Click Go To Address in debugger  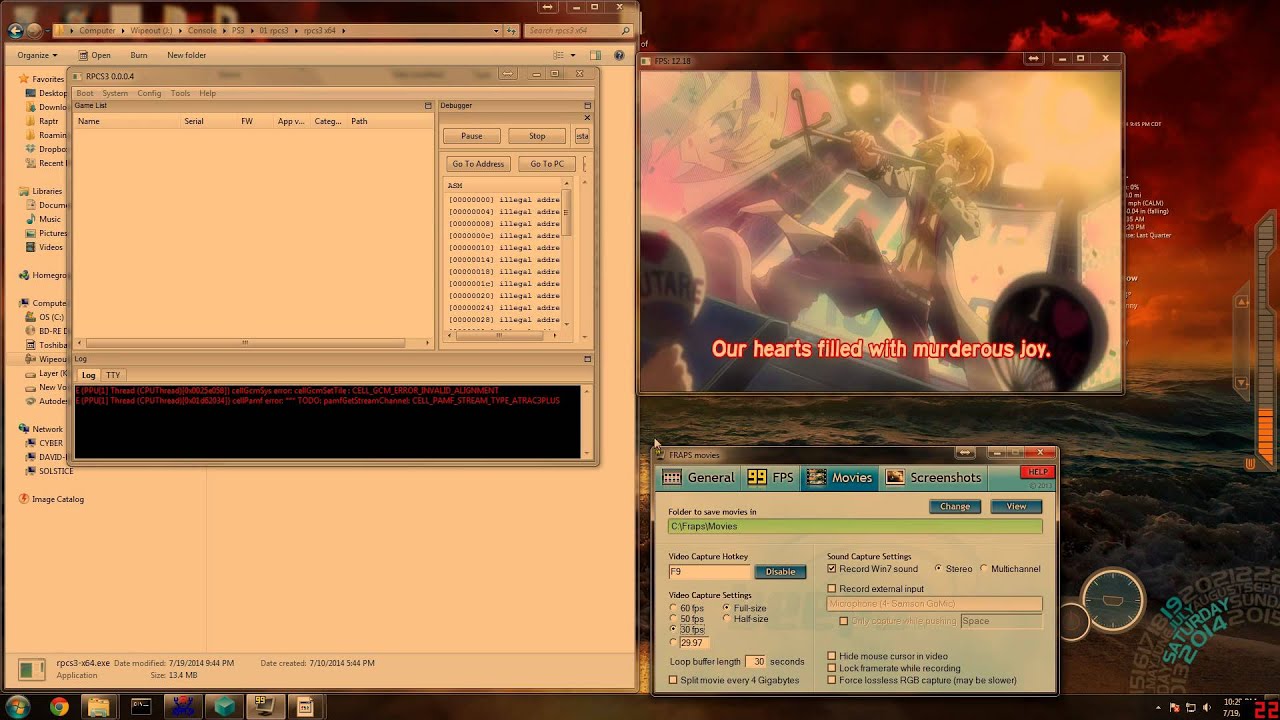coord(478,164)
